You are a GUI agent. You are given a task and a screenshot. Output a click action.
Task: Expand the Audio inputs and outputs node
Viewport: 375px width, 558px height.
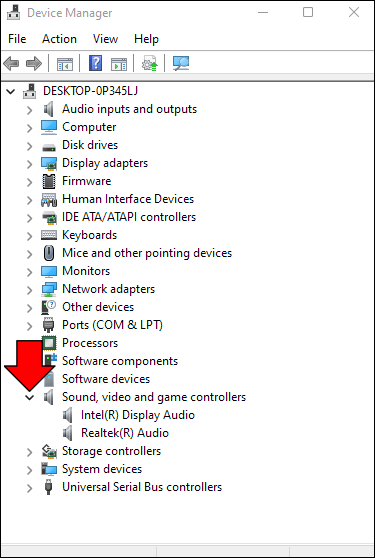click(30, 110)
